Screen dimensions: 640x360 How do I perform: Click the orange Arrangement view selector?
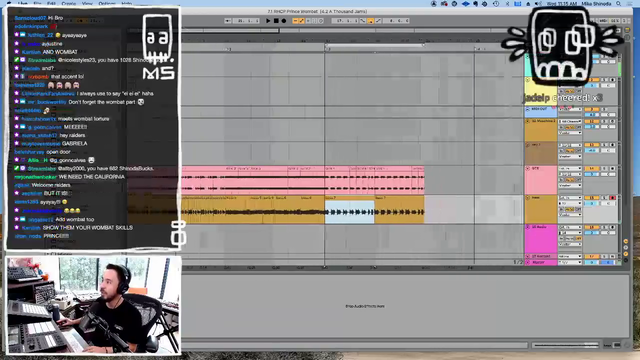(627, 31)
